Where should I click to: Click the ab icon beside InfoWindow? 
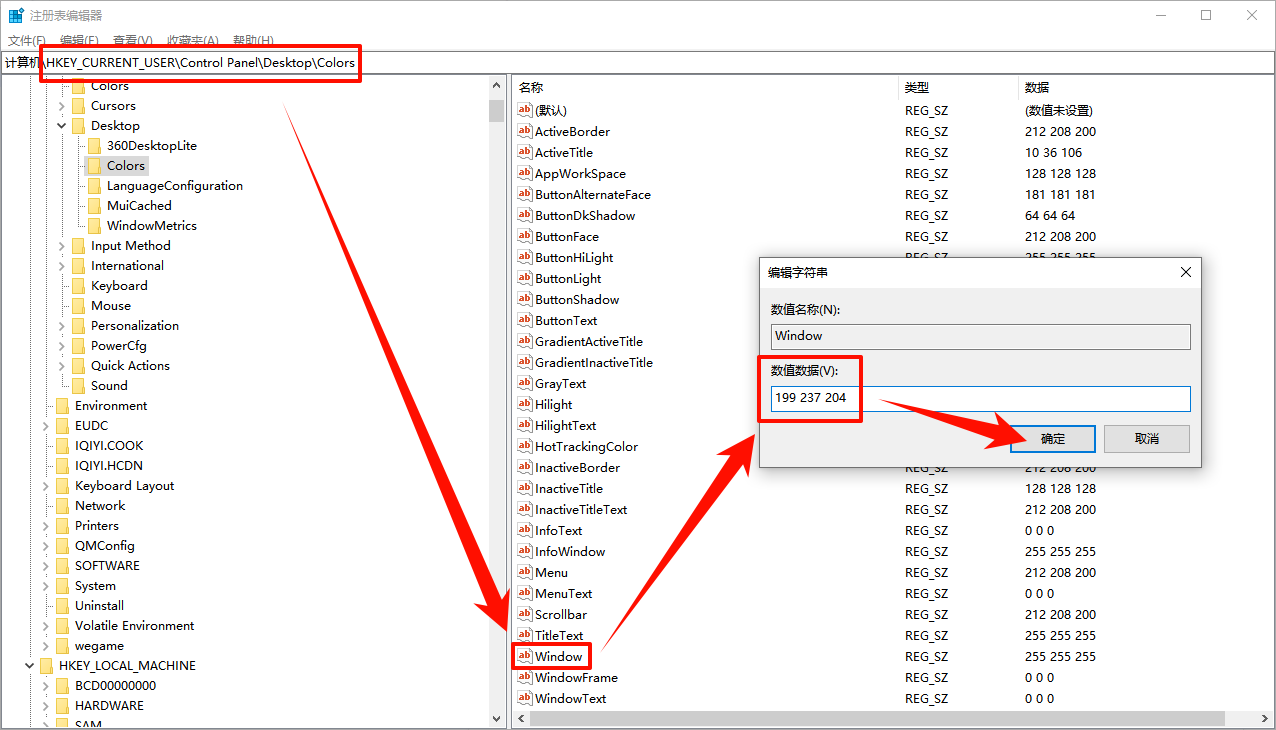[525, 551]
